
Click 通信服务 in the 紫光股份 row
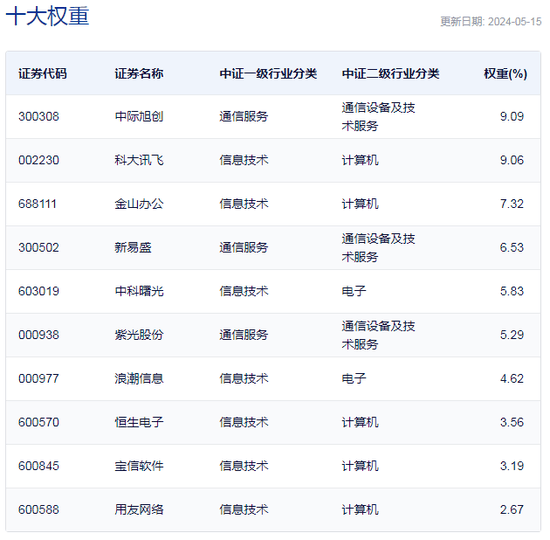click(x=244, y=335)
